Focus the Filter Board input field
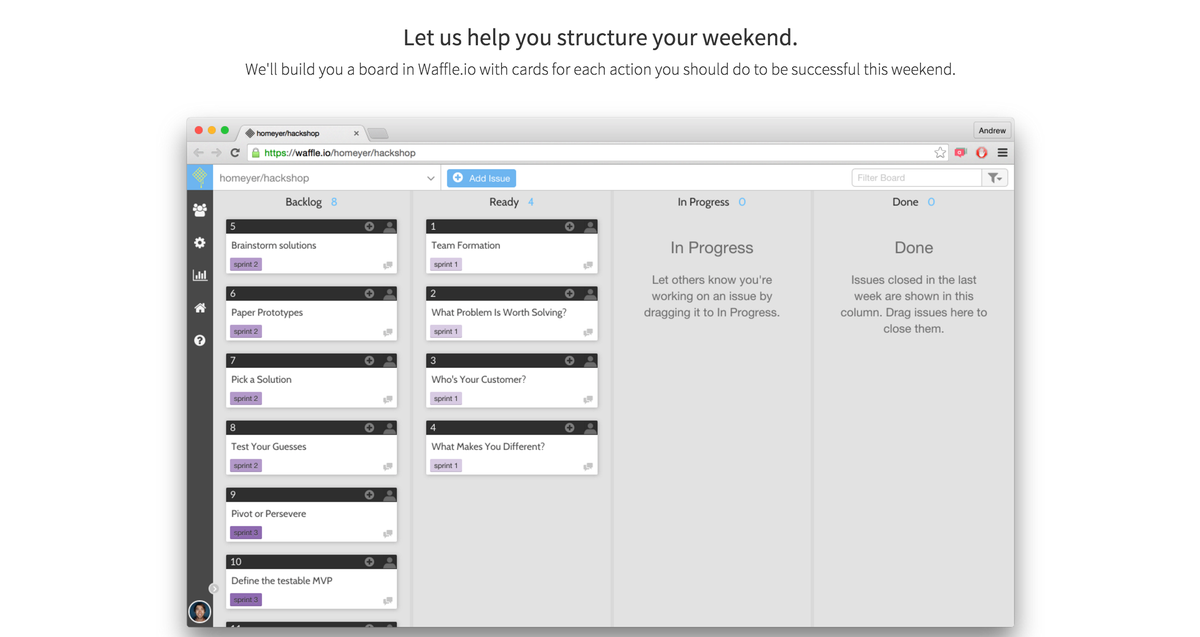Viewport: 1200px width, 637px height. (917, 178)
